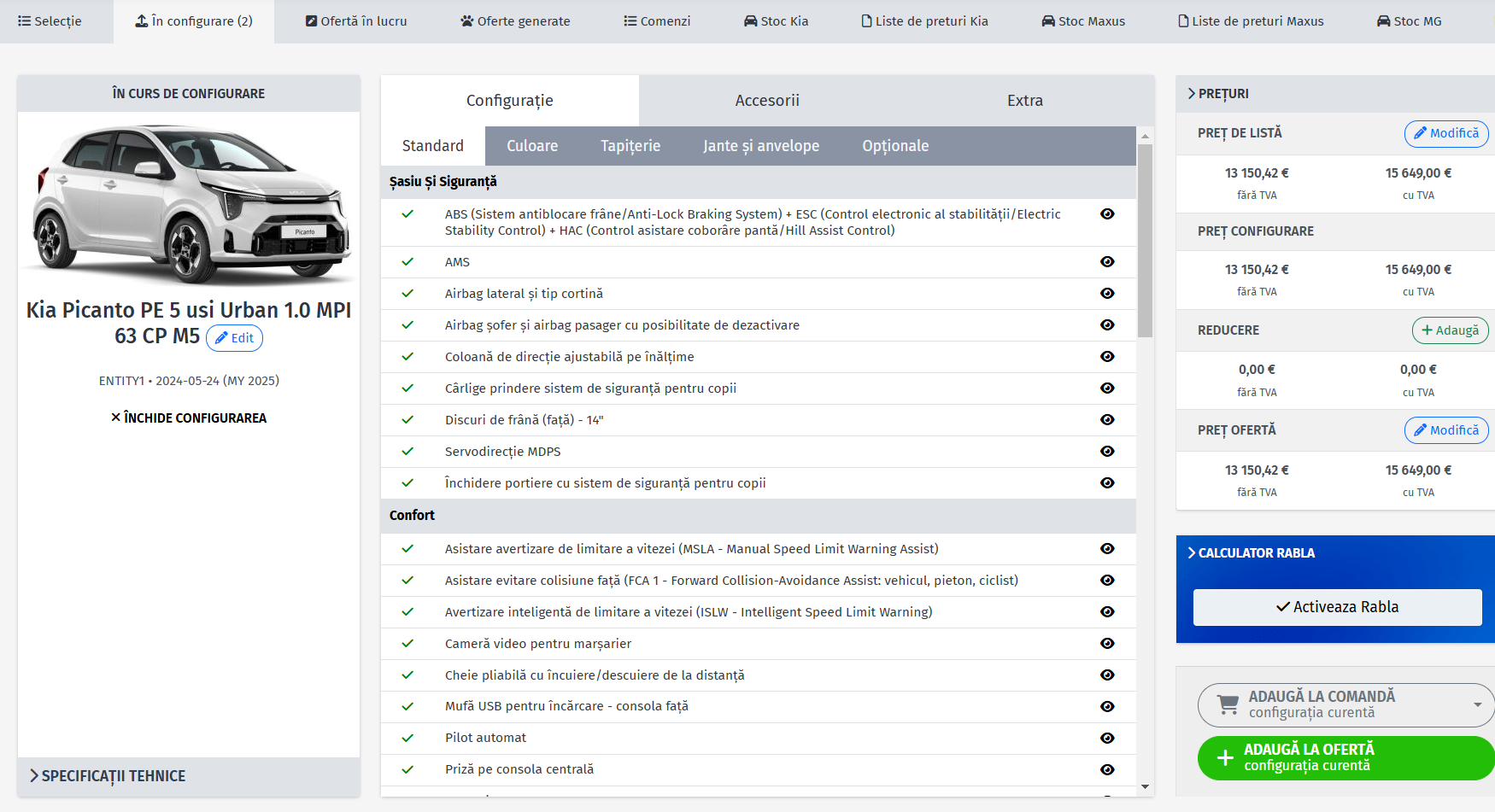Viewport: 1495px width, 812px height.
Task: Open the În configurare (2) tab
Action: pos(194,21)
